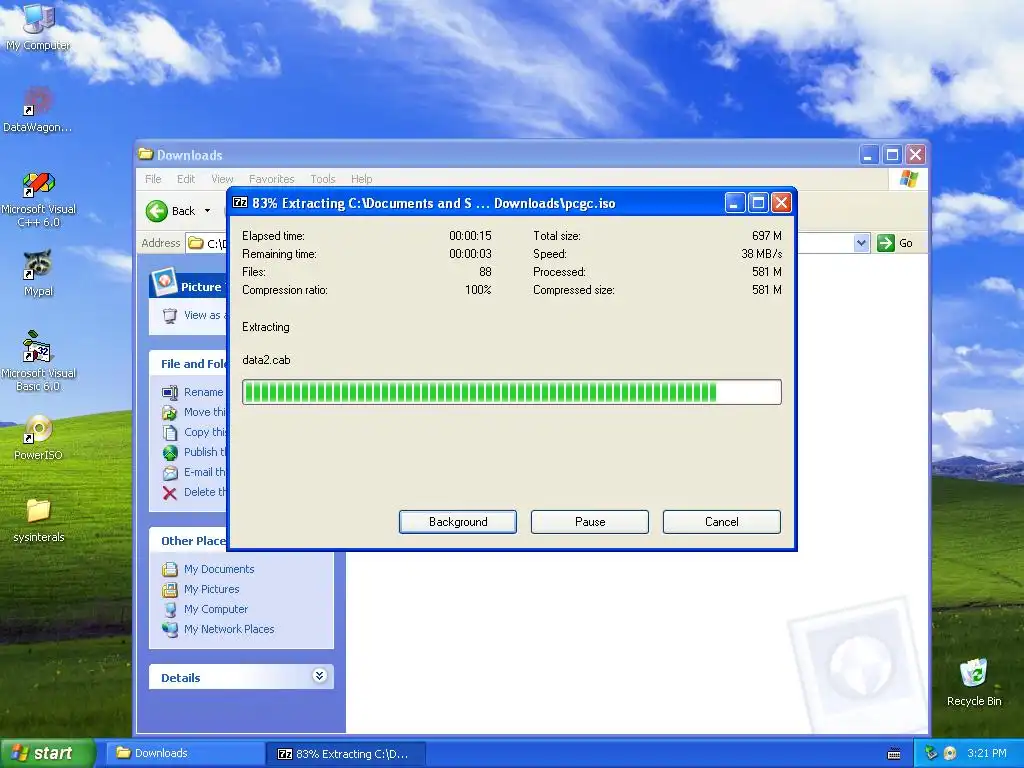Viewport: 1024px width, 768px height.
Task: Maximize the extraction dialog
Action: [x=758, y=203]
